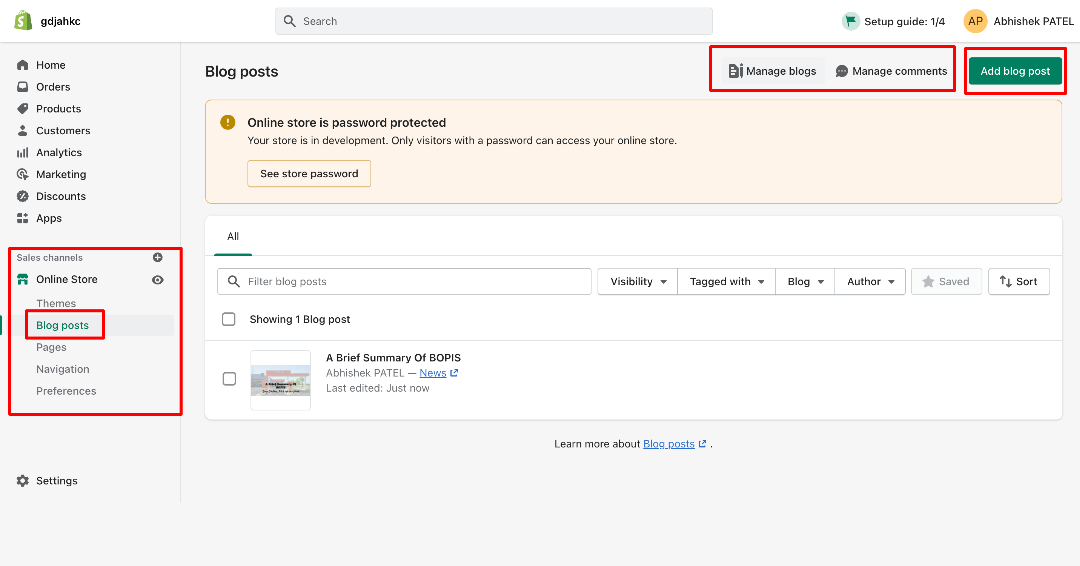Viewport: 1080px width, 566px height.
Task: Click the Products tag icon
Action: tap(23, 109)
